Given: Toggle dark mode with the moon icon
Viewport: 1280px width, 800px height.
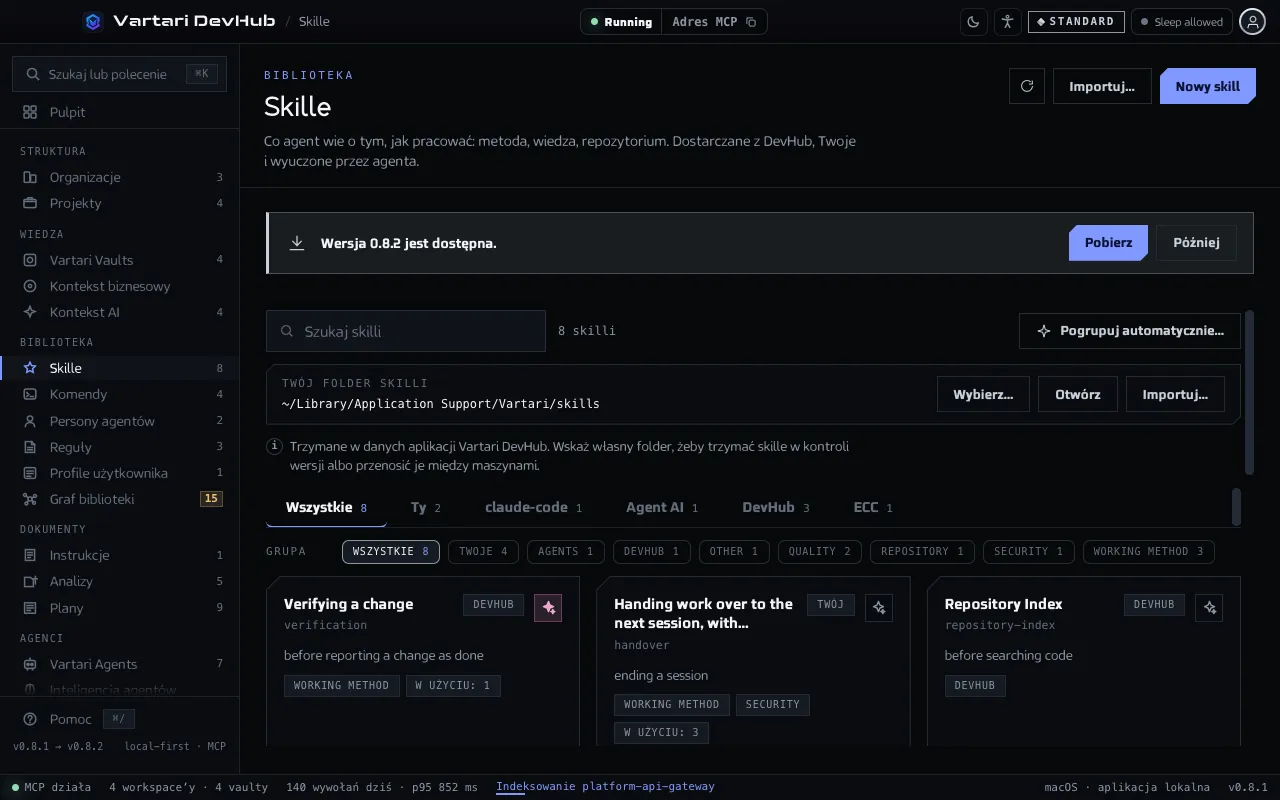Looking at the screenshot, I should (x=973, y=22).
